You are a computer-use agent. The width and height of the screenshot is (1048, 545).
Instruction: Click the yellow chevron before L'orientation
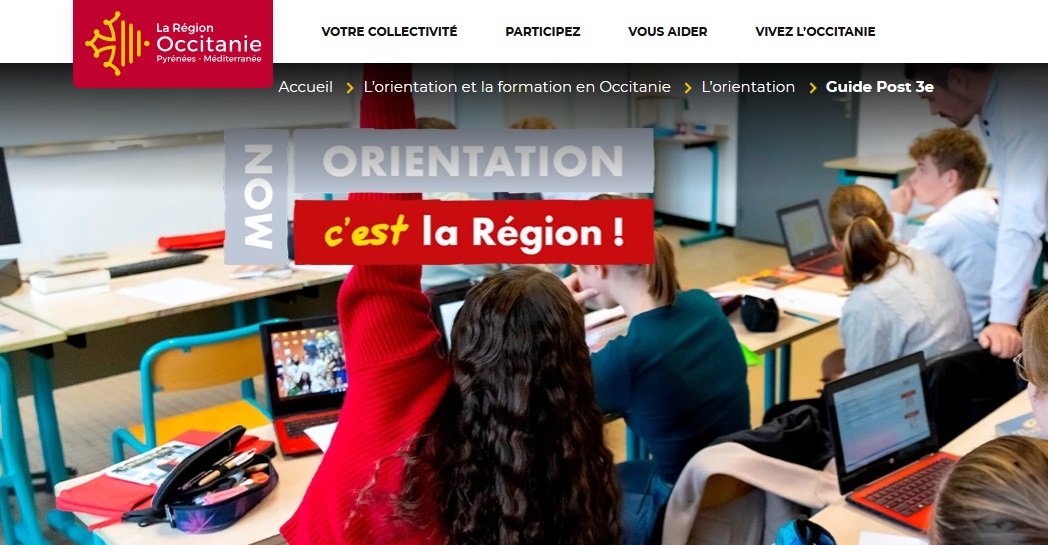click(688, 88)
